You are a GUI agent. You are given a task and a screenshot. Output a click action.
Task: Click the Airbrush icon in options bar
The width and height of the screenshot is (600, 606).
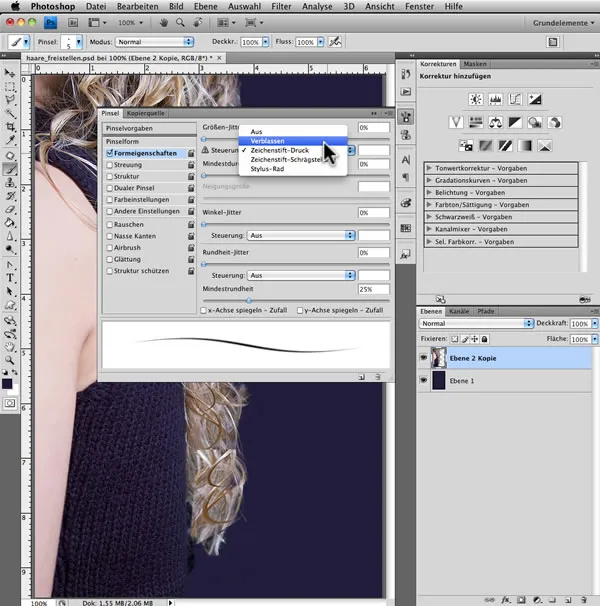pos(335,42)
